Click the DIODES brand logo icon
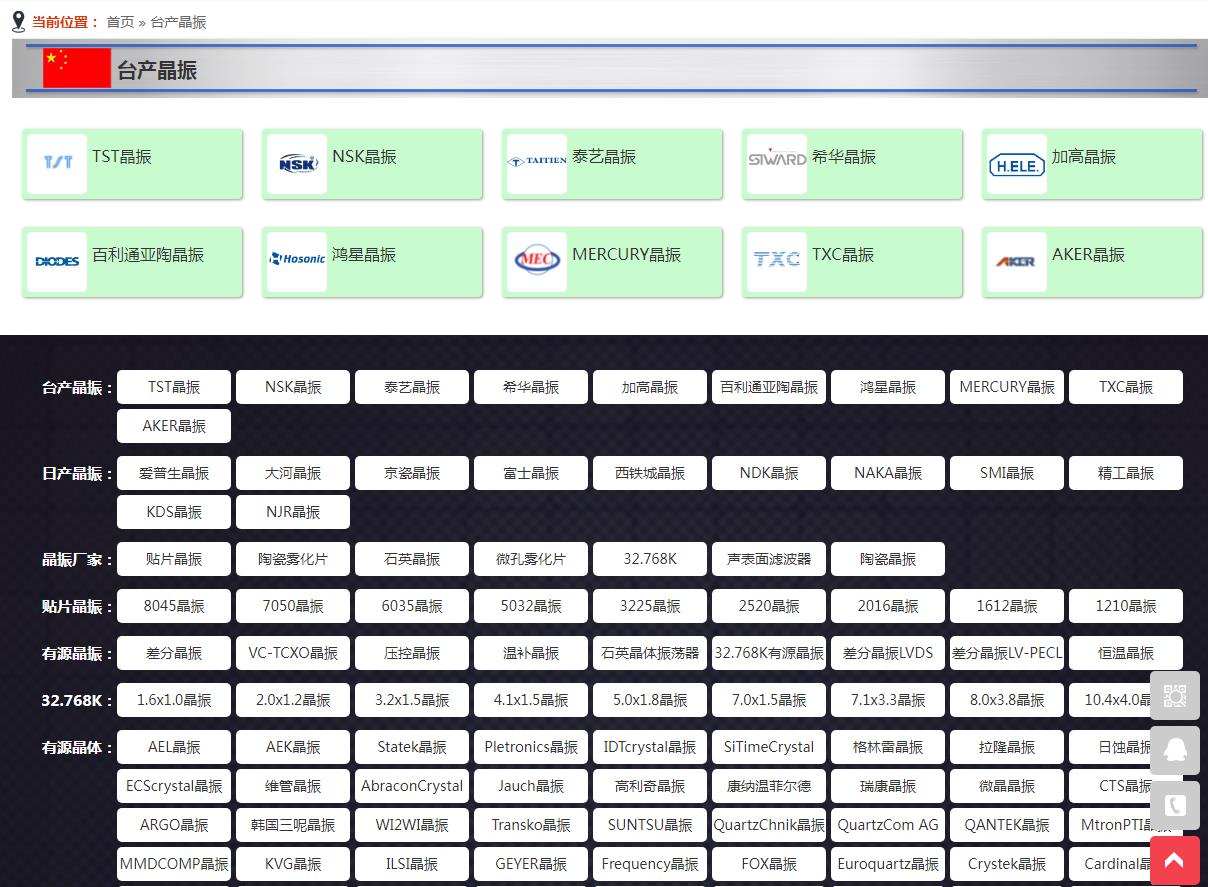Viewport: 1208px width, 887px height. pyautogui.click(x=57, y=262)
